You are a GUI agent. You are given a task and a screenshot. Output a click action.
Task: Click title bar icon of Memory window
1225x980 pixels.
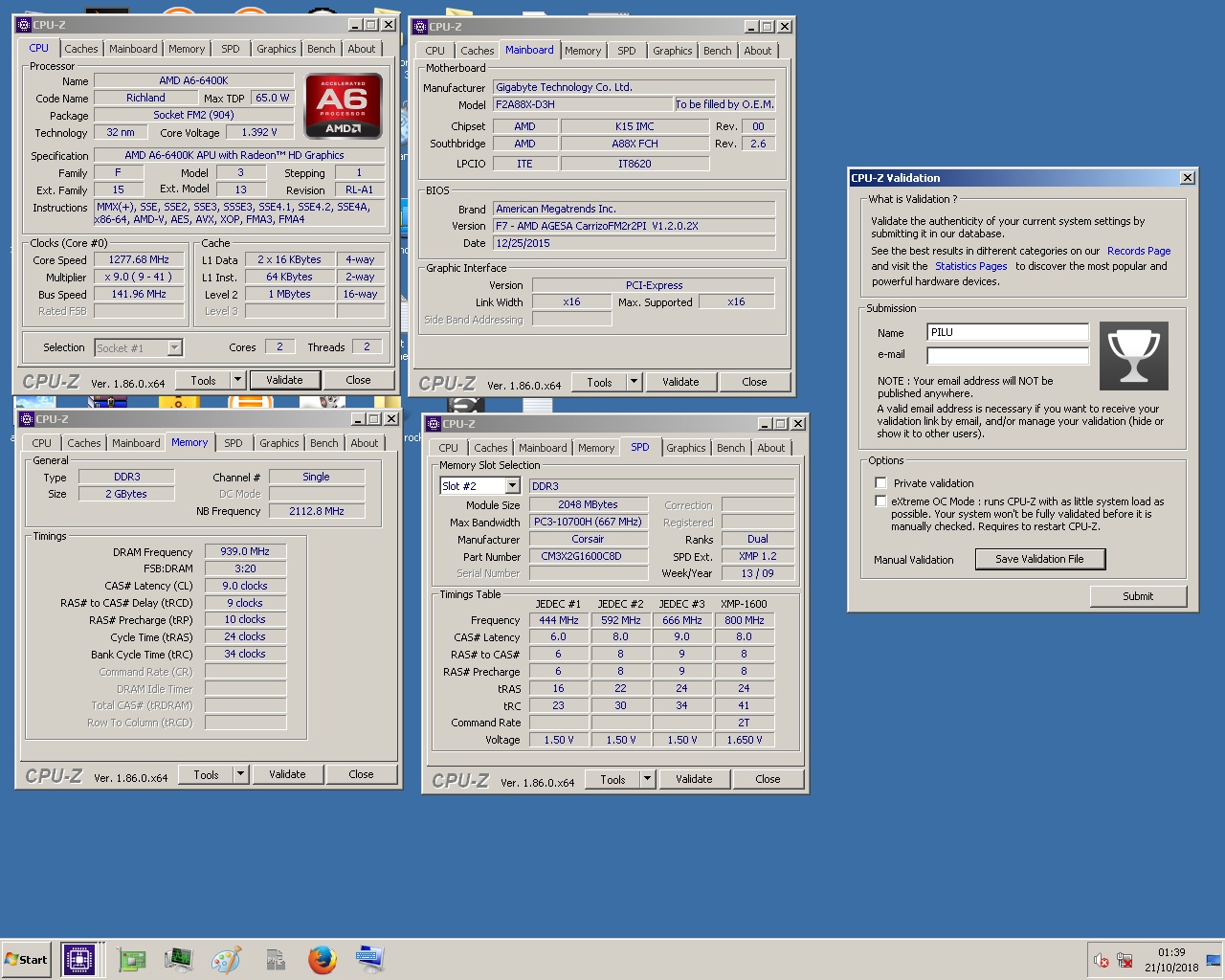click(x=27, y=419)
